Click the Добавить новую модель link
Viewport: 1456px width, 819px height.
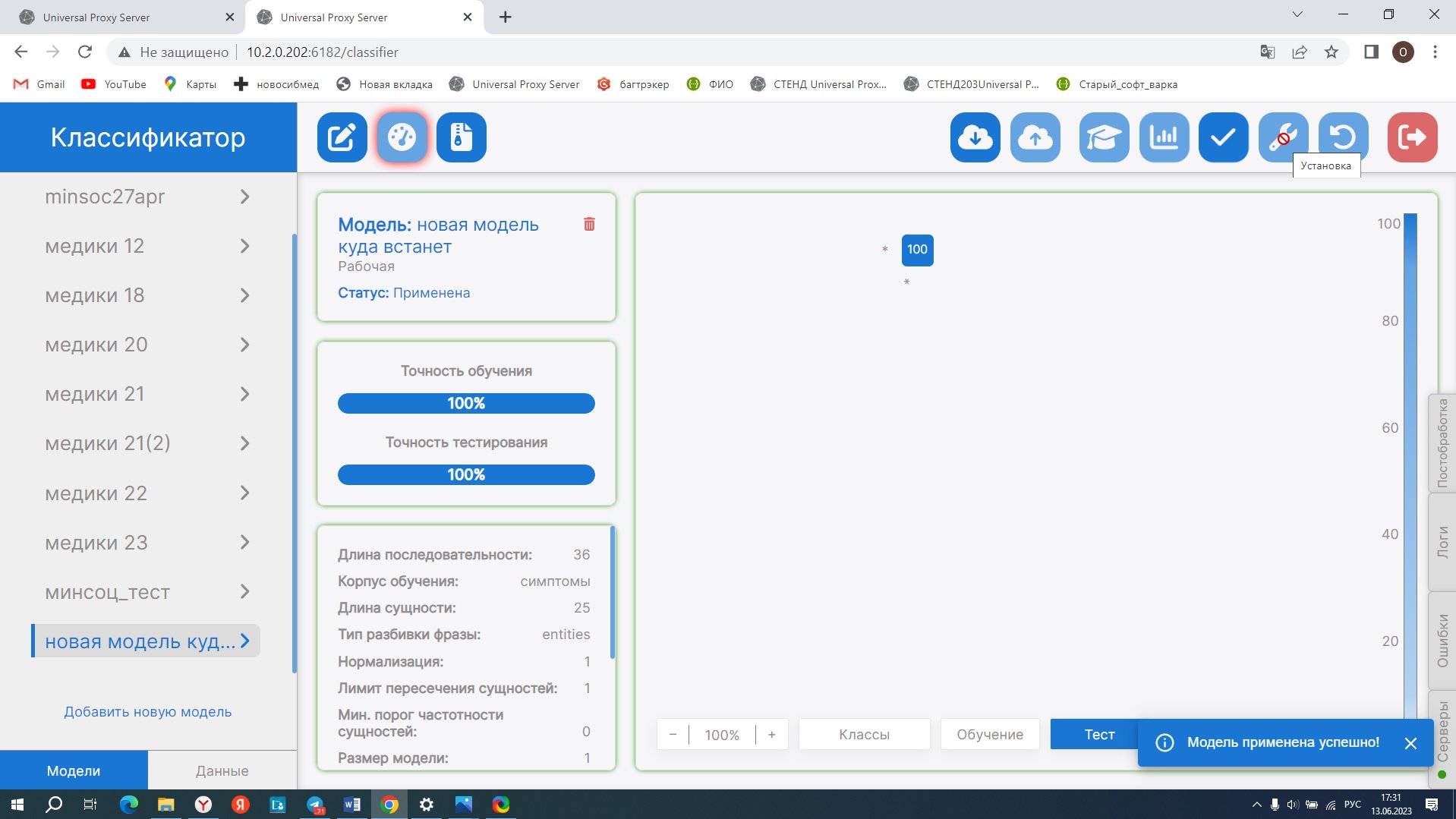coord(148,712)
